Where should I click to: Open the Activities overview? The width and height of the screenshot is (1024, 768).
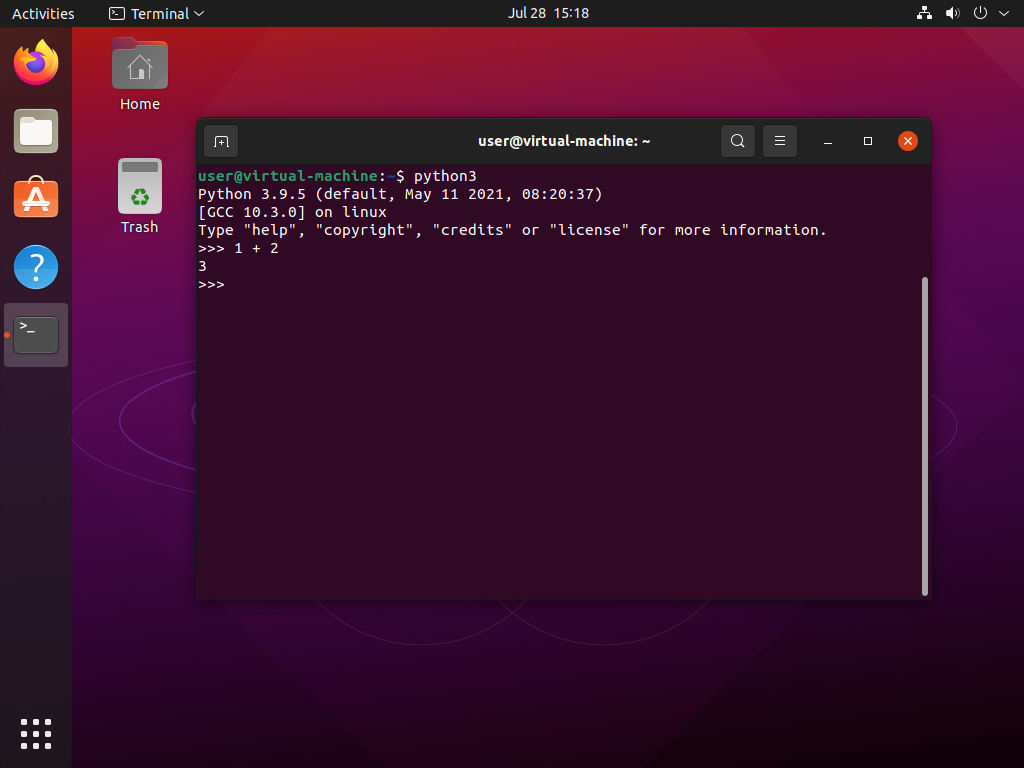pyautogui.click(x=43, y=13)
